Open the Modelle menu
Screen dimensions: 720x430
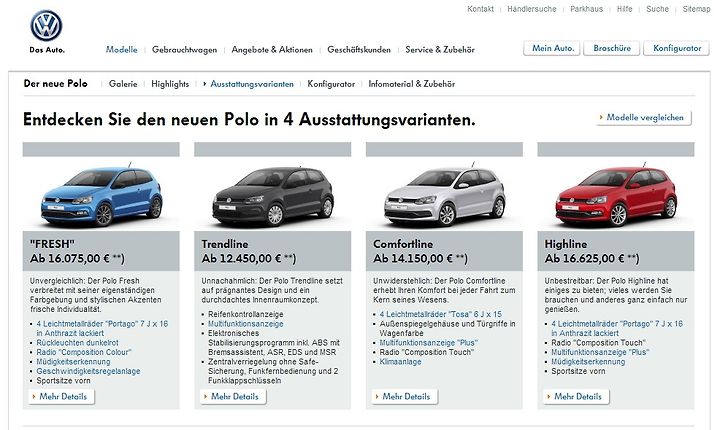(x=122, y=50)
